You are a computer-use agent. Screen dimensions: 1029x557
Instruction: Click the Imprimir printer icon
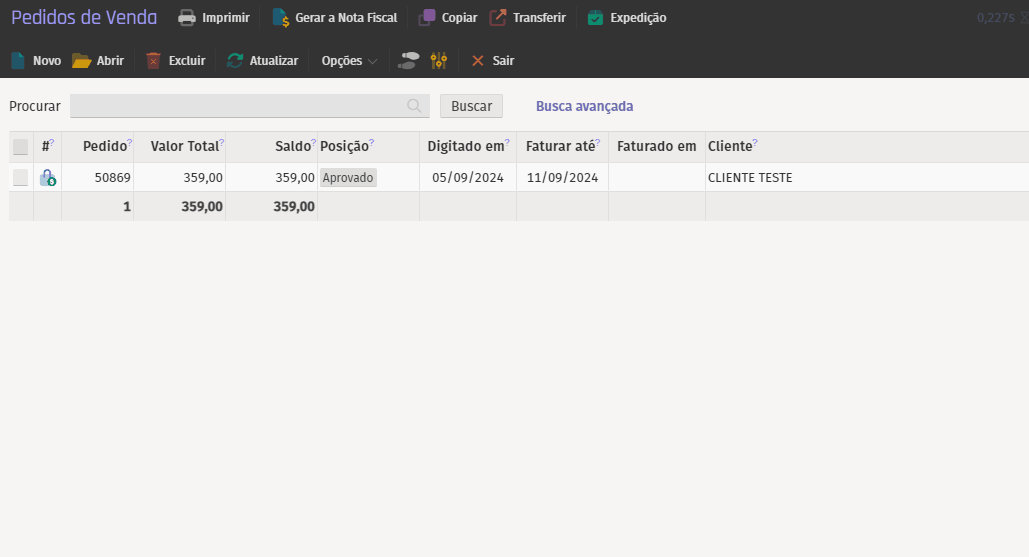pos(187,18)
